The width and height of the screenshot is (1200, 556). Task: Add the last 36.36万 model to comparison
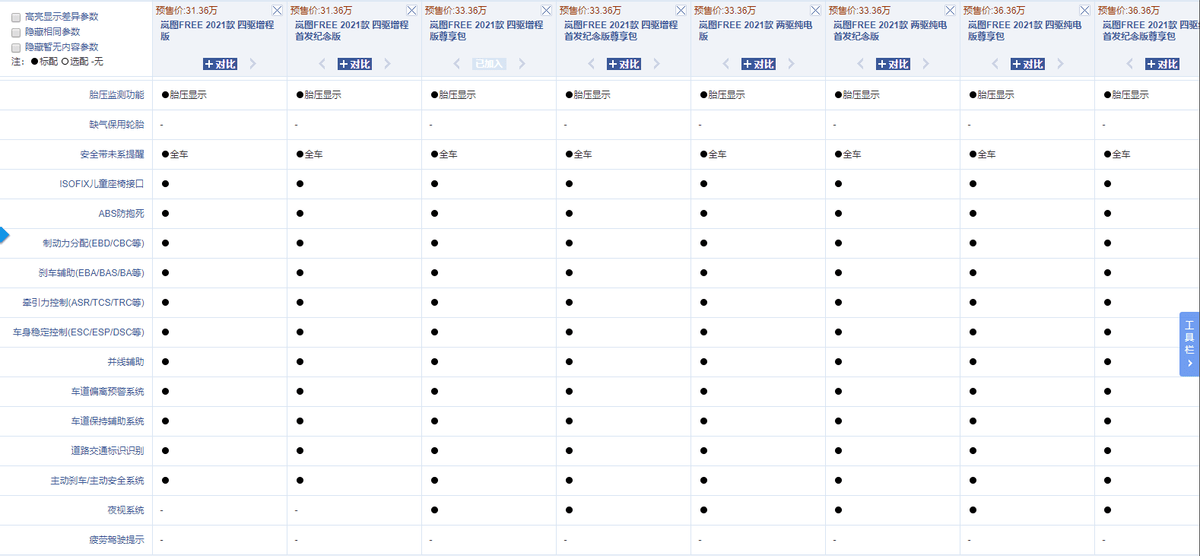tap(1162, 64)
